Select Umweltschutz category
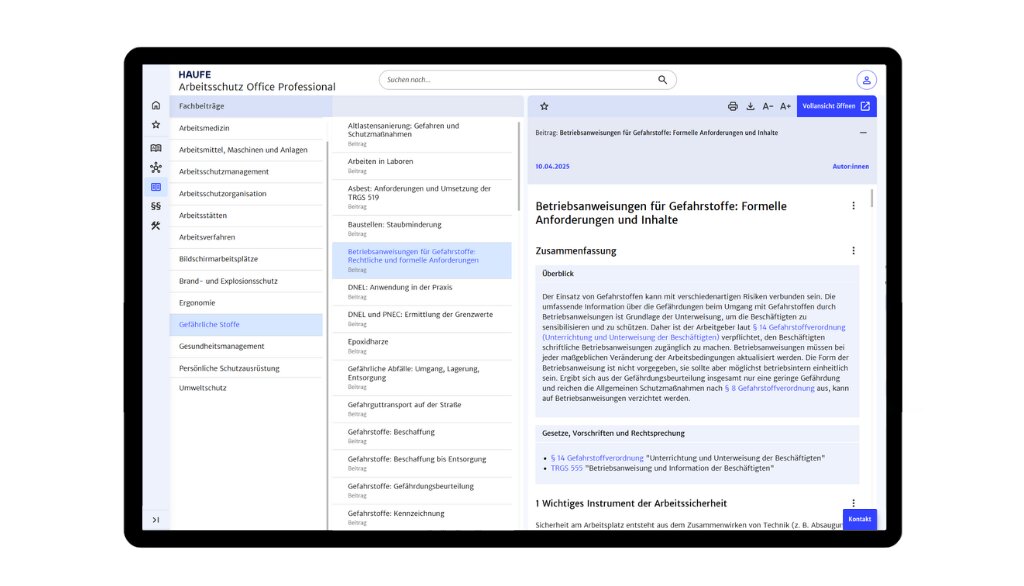This screenshot has width=1024, height=586. [246, 388]
